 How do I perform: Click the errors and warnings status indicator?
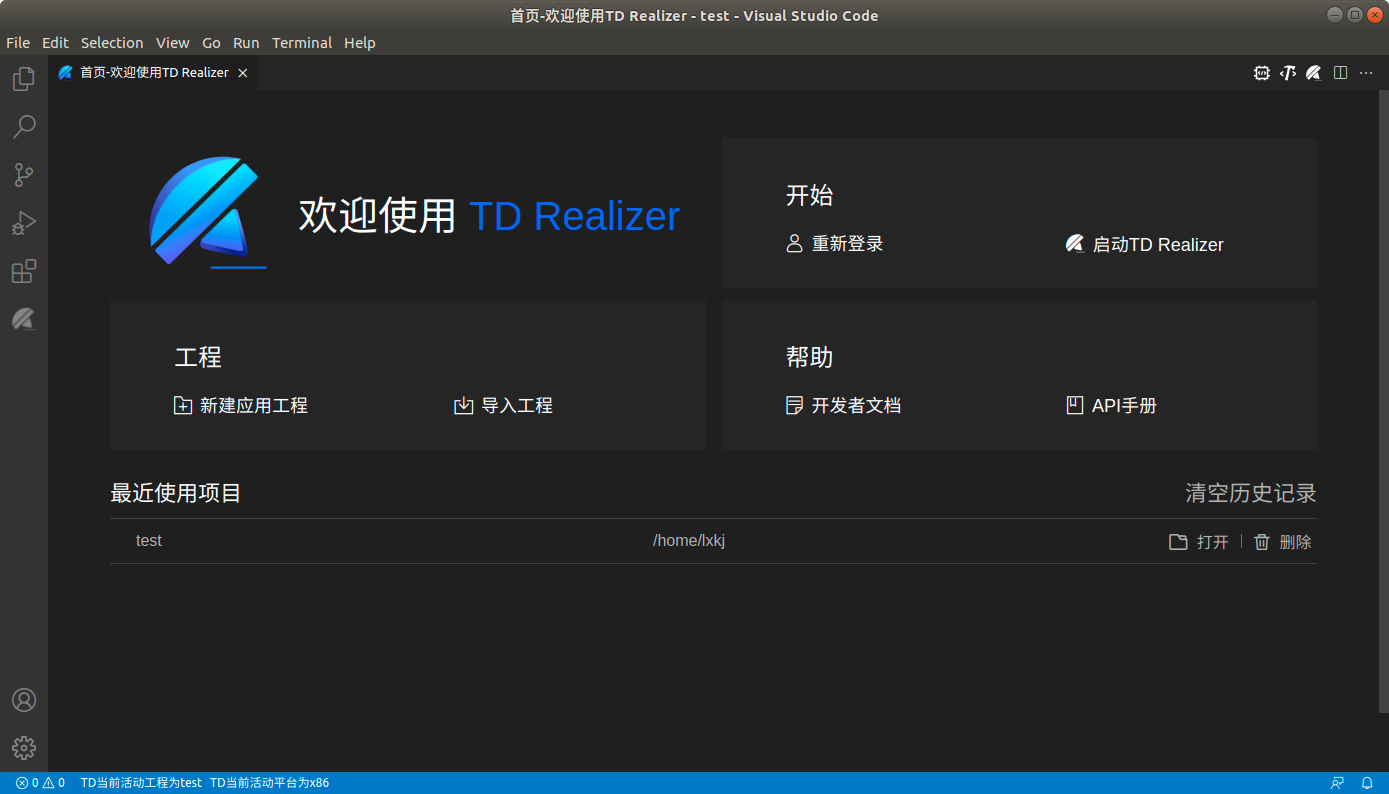(x=40, y=783)
